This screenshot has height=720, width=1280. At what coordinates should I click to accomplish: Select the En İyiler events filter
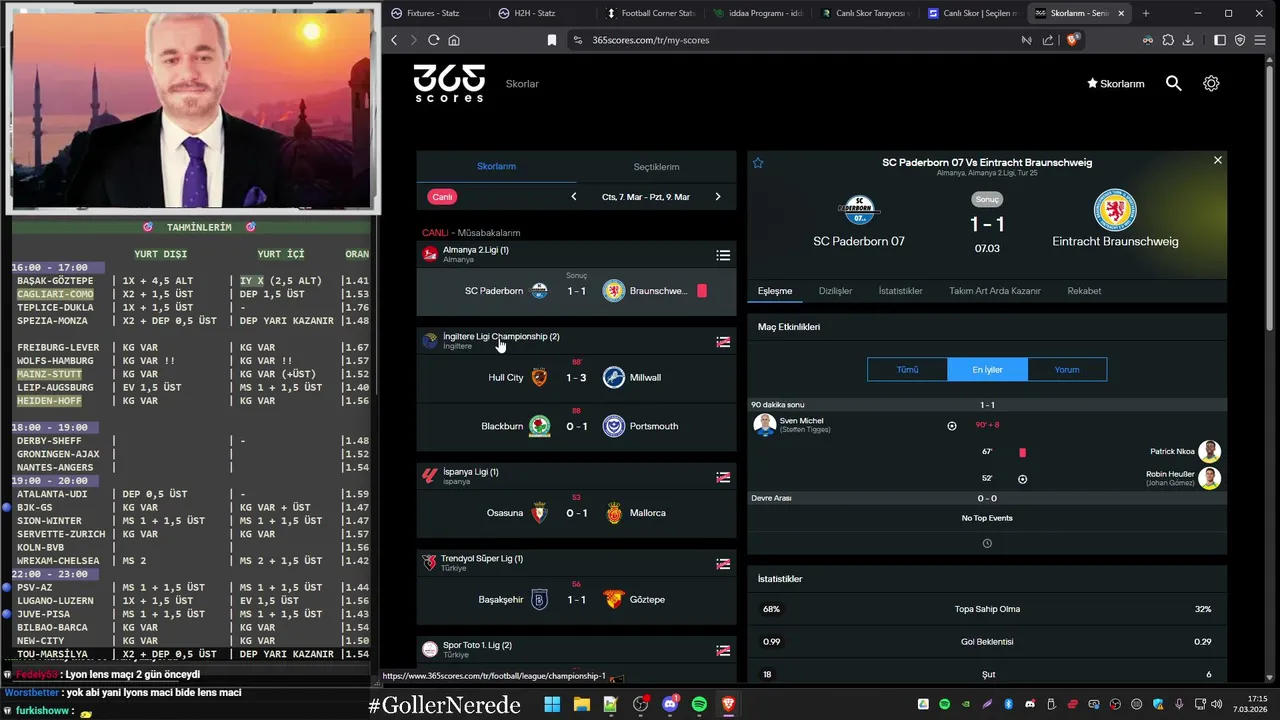[x=987, y=369]
